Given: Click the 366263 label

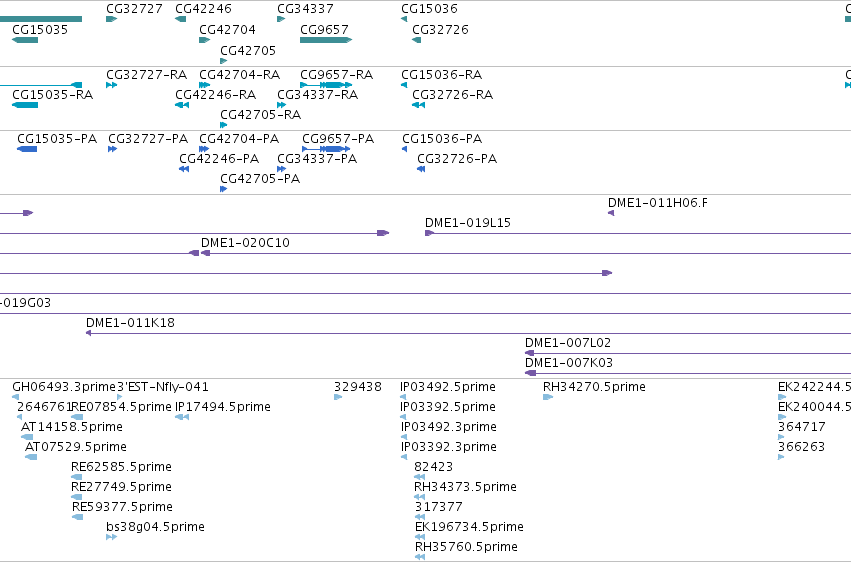Looking at the screenshot, I should [x=801, y=447].
